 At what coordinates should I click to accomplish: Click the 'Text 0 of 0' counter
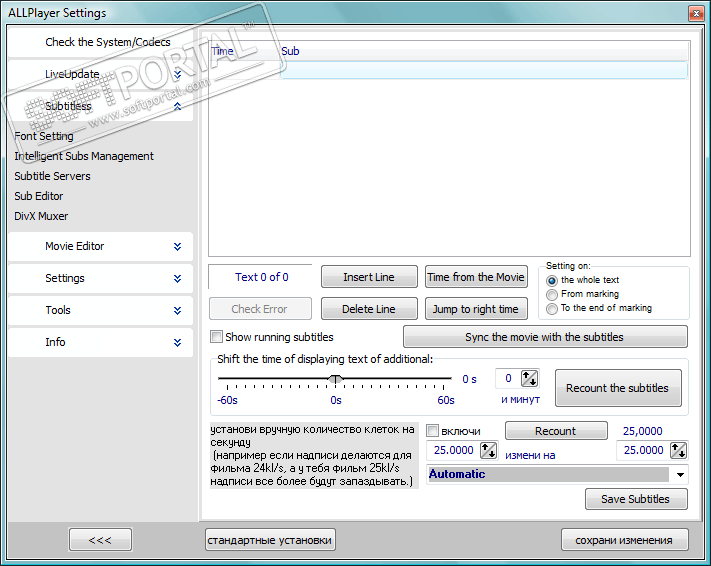point(261,277)
